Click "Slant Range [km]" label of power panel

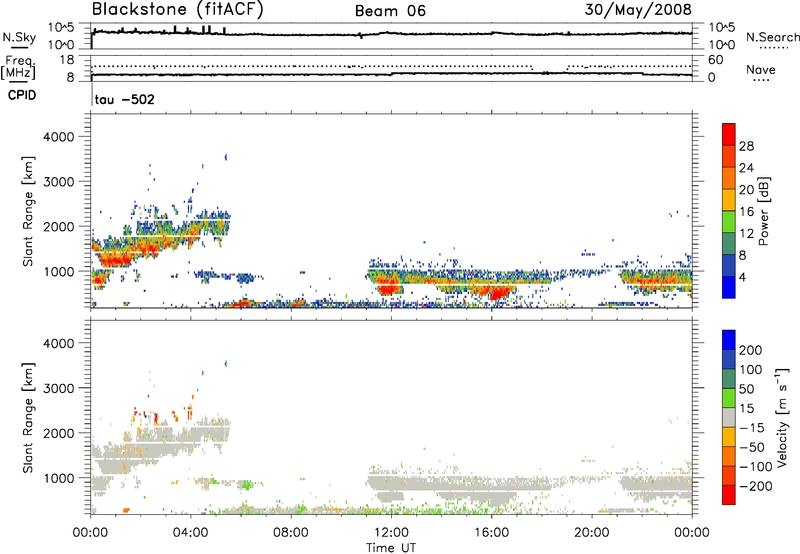pos(28,211)
